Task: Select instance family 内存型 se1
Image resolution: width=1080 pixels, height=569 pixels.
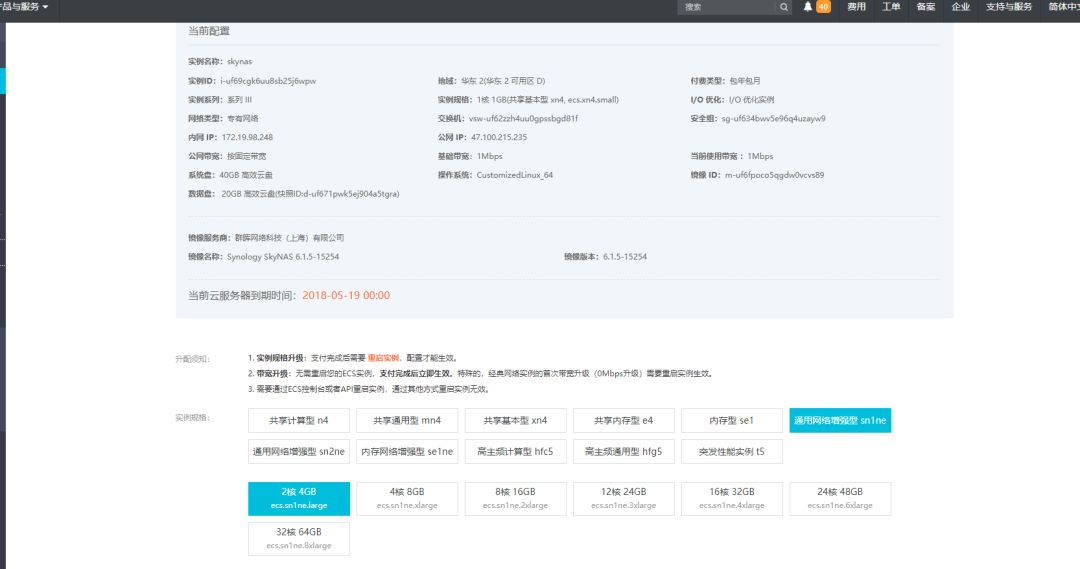Action: coord(732,420)
